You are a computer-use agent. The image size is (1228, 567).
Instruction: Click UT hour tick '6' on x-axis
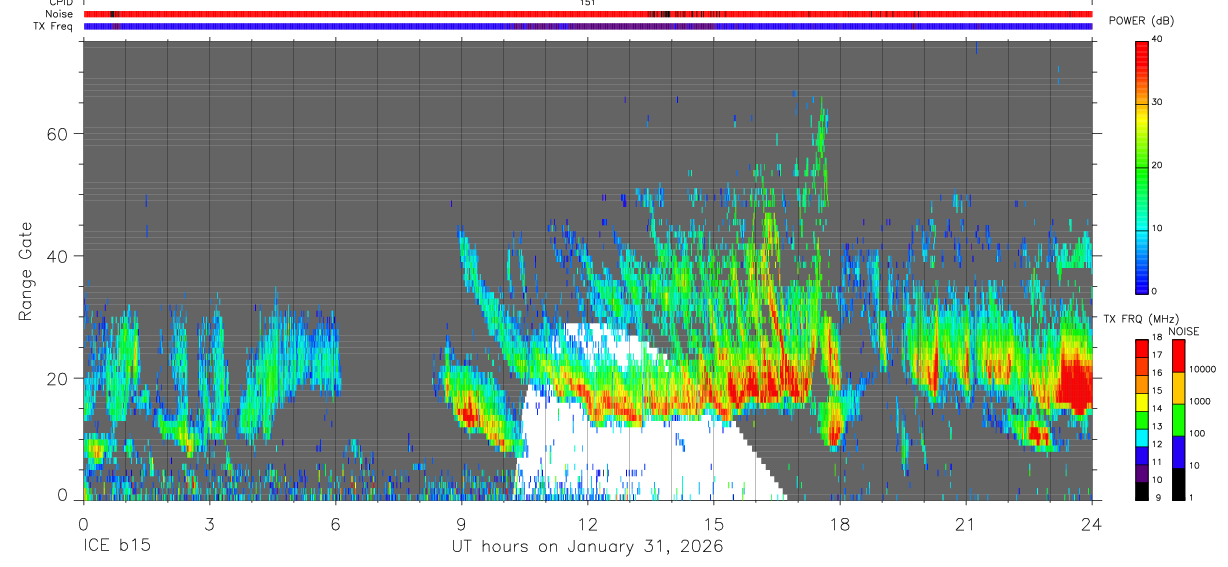coord(335,523)
